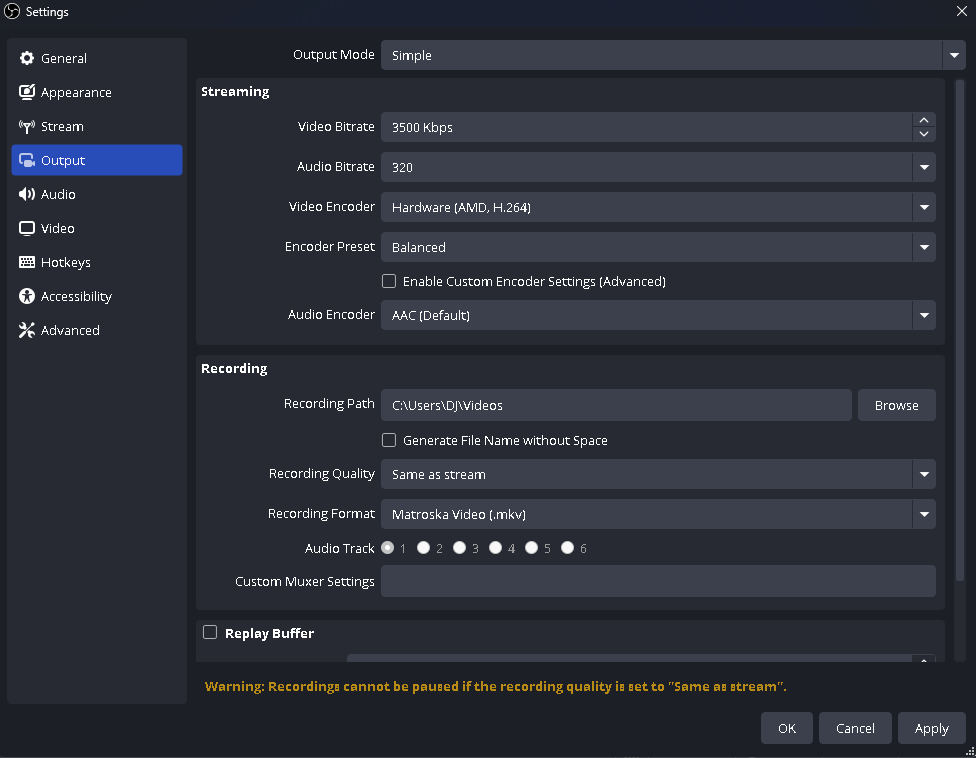The width and height of the screenshot is (976, 758).
Task: Click the OBS logo in title bar
Action: point(12,11)
